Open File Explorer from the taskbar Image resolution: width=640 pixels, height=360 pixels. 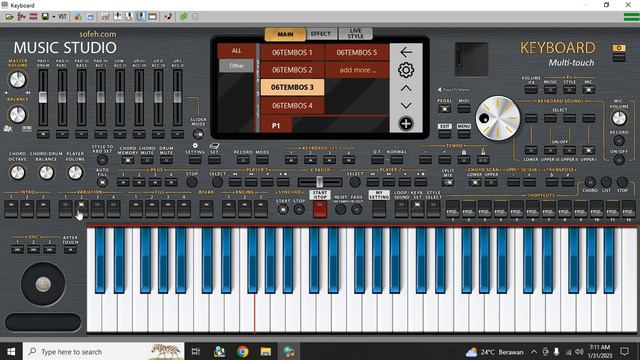(x=266, y=351)
